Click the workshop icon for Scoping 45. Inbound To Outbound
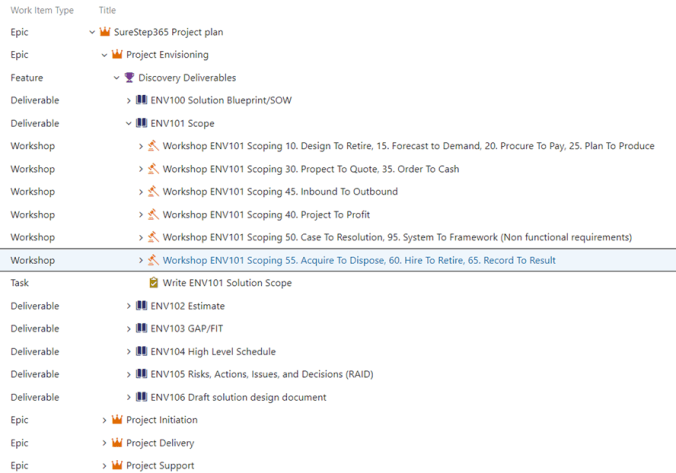The image size is (676, 473). tap(153, 192)
